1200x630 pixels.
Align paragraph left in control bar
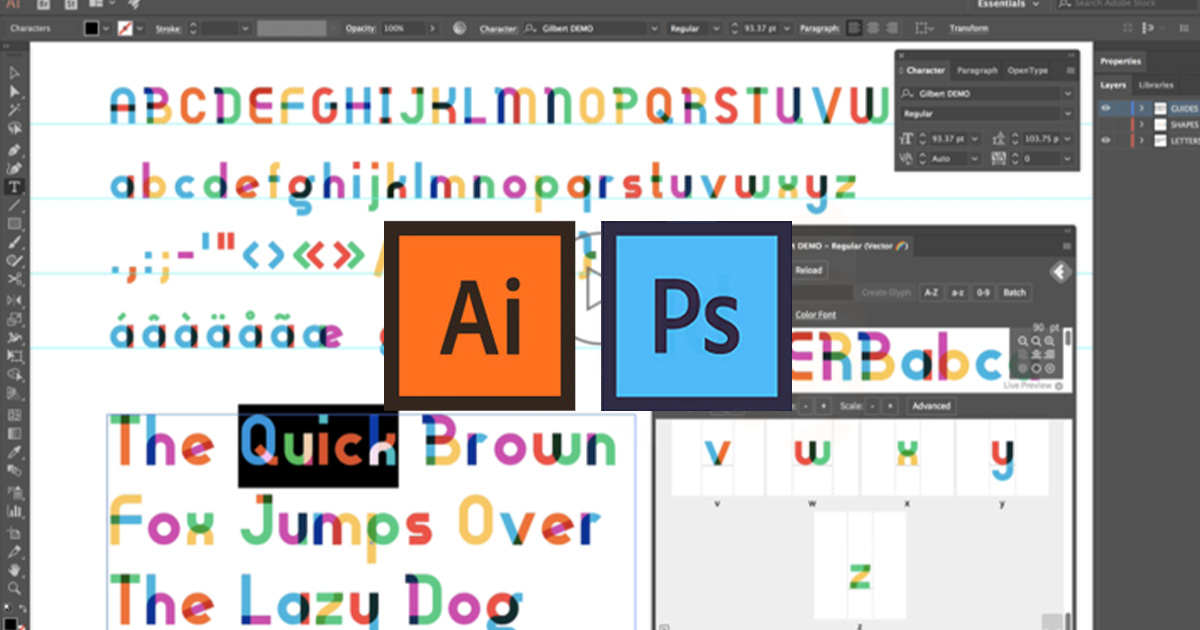[853, 29]
